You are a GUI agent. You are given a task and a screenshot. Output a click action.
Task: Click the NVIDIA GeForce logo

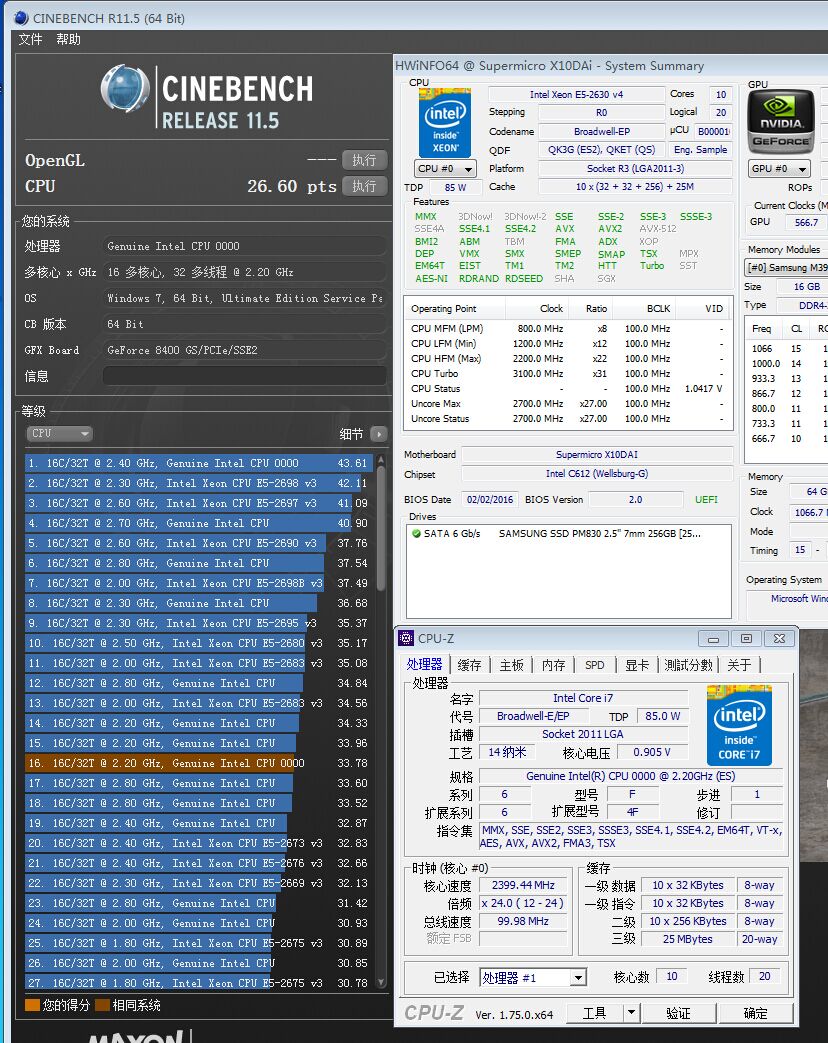(x=781, y=122)
